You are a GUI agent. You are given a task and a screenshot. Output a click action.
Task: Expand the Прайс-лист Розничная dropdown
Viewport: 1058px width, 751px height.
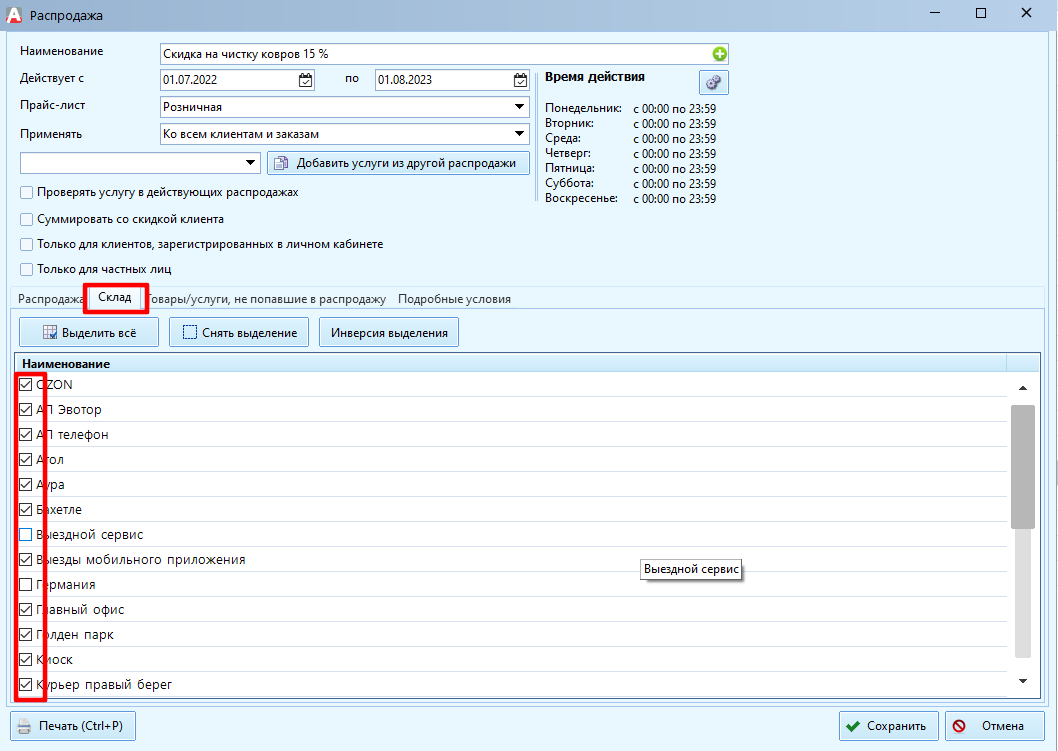click(x=519, y=107)
